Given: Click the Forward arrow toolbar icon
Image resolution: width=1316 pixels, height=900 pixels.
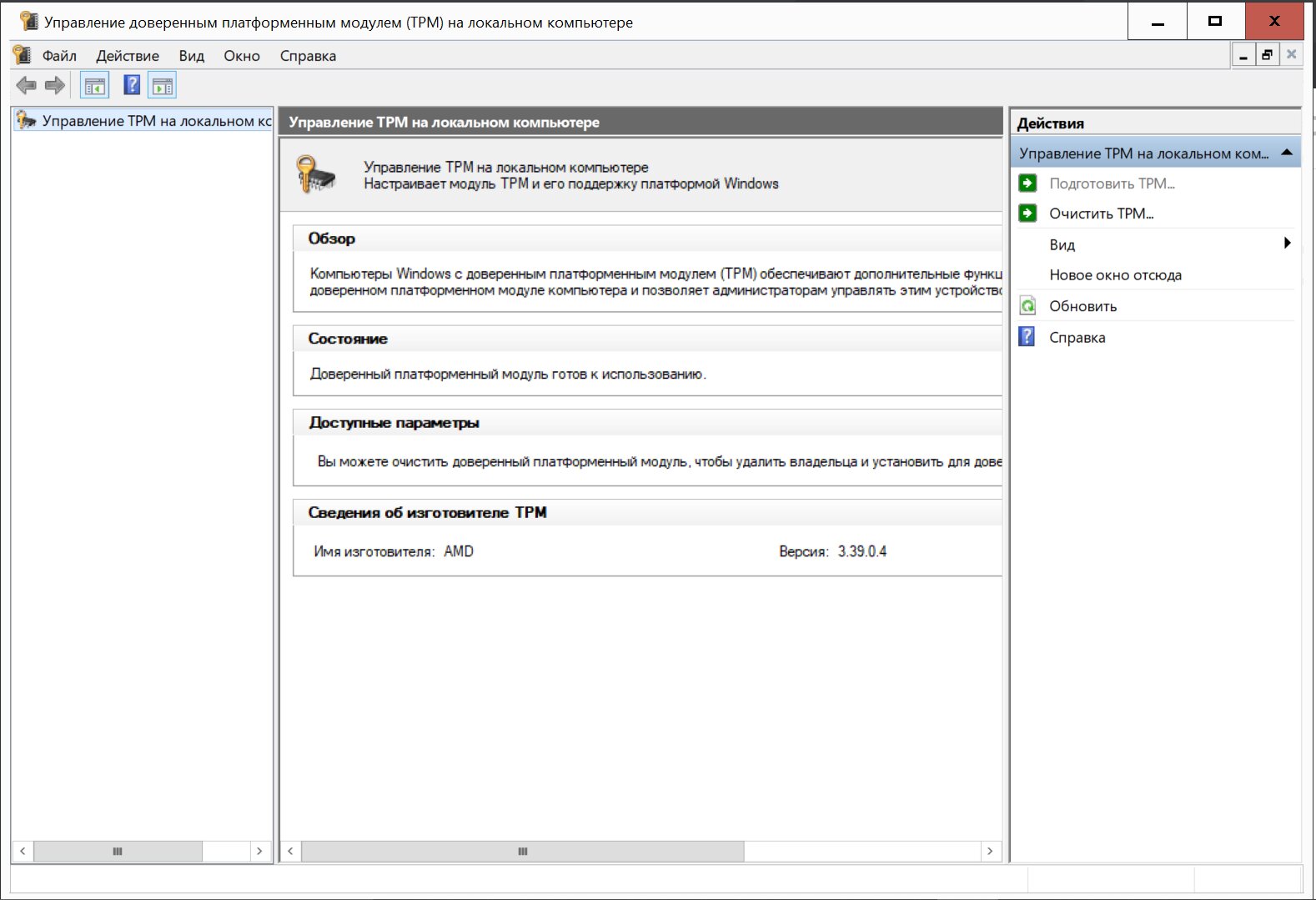Looking at the screenshot, I should 55,85.
